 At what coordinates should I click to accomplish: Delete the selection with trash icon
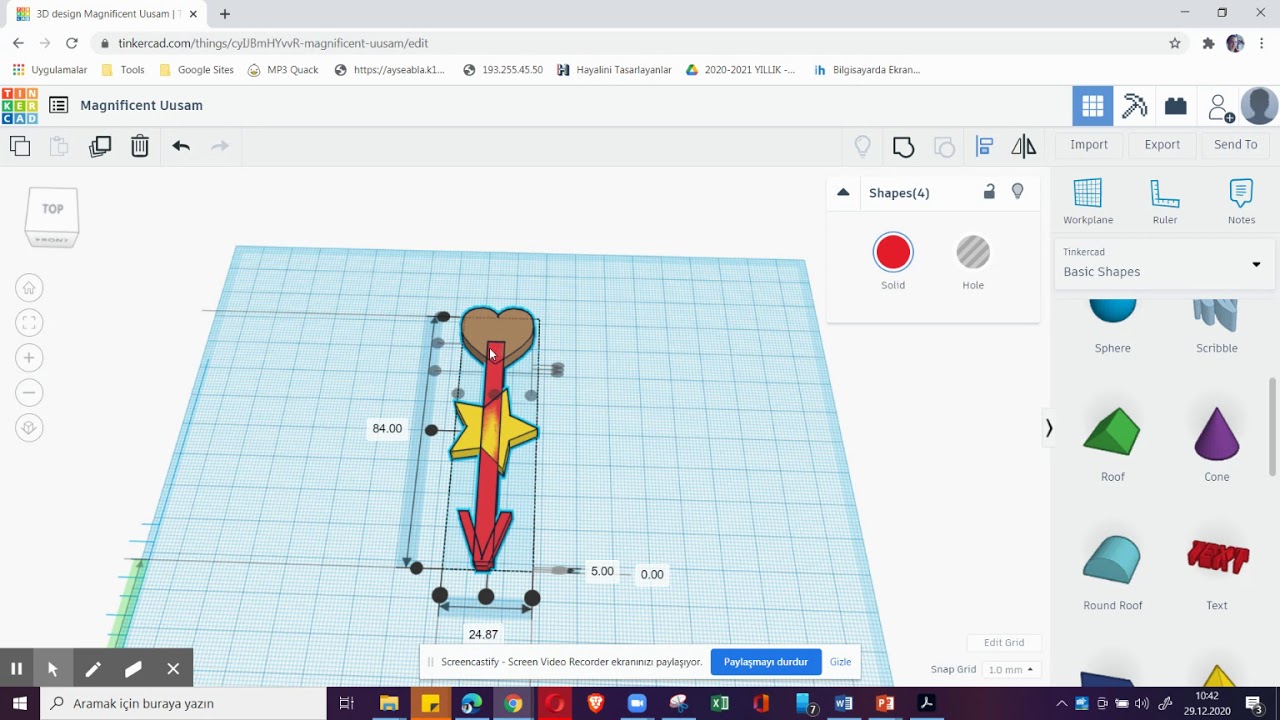pos(140,146)
